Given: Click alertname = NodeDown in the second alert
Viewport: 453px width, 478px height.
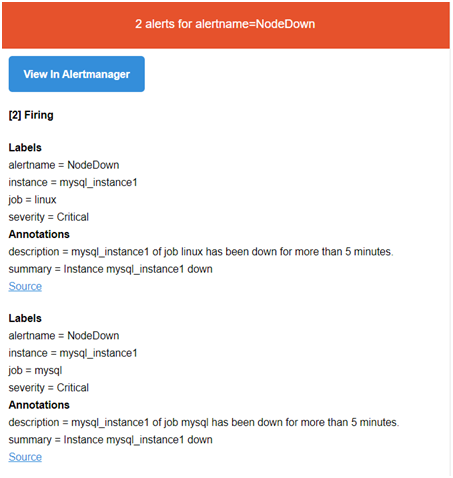Looking at the screenshot, I should [x=64, y=336].
